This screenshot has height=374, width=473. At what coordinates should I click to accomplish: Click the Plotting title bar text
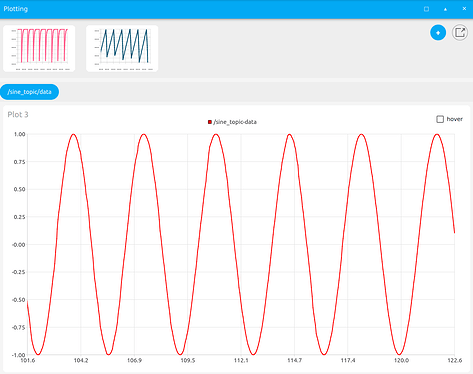pos(16,9)
